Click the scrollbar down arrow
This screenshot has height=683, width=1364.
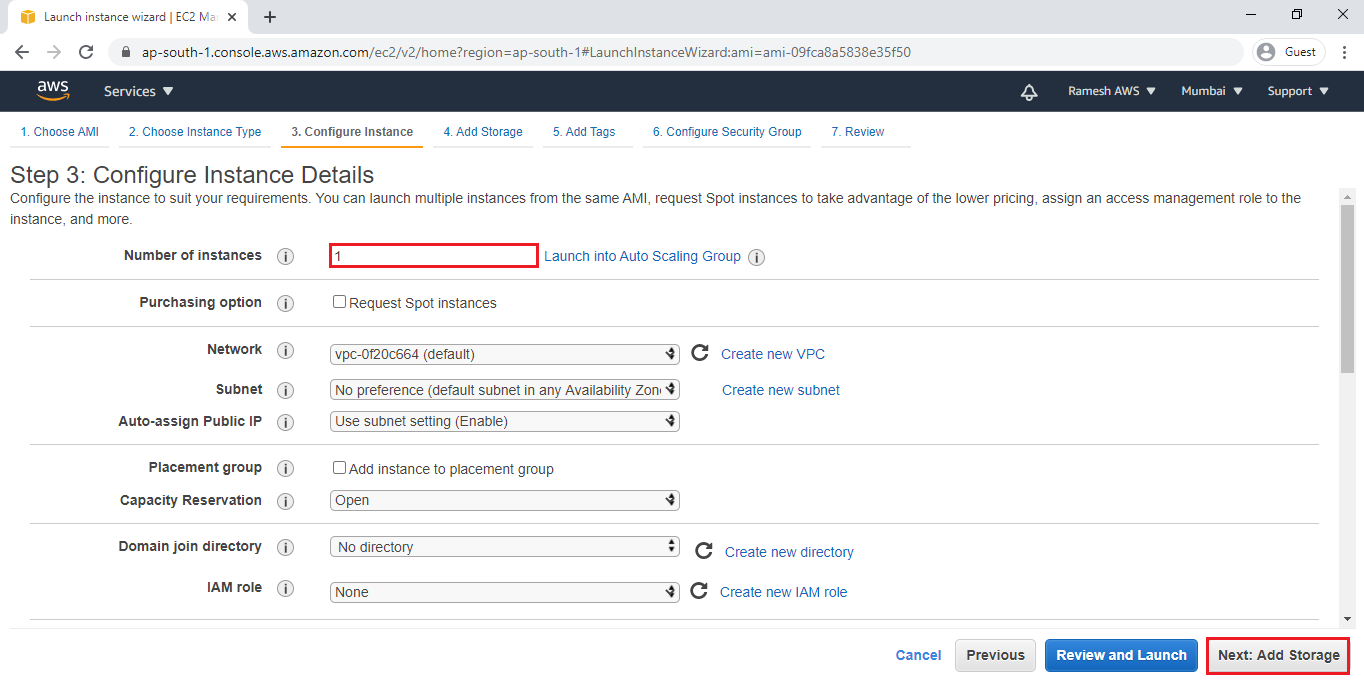point(1347,619)
